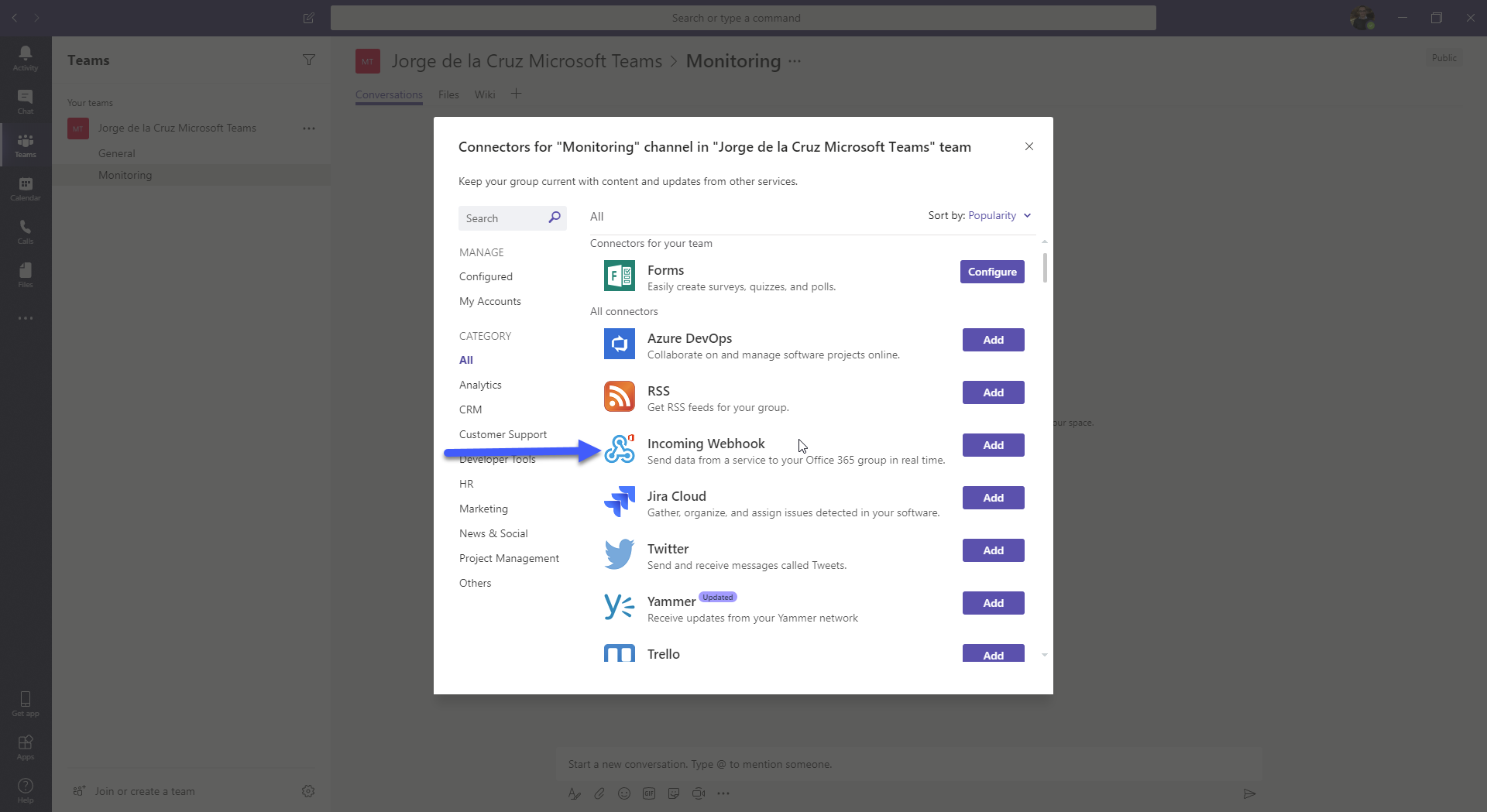Click the RSS connector icon
1487x812 pixels.
coord(620,396)
